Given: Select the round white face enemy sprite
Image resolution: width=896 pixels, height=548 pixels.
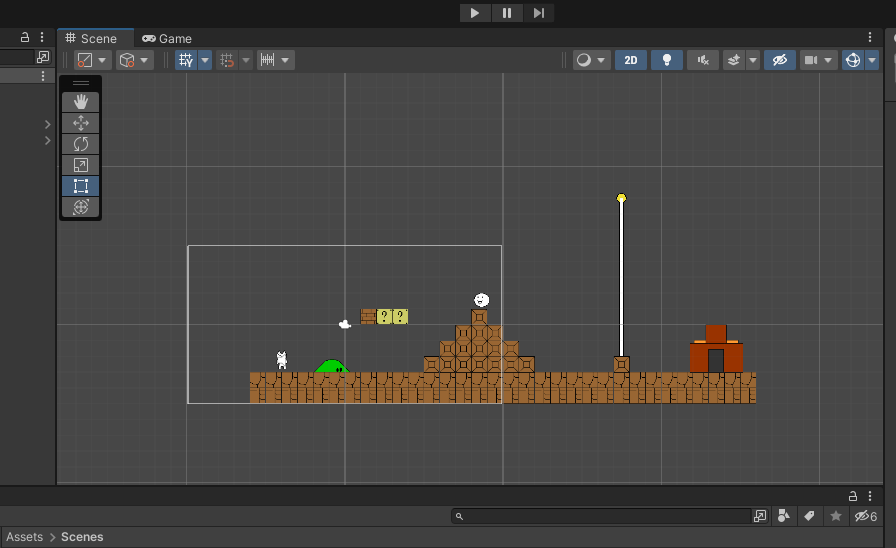Looking at the screenshot, I should tap(482, 300).
